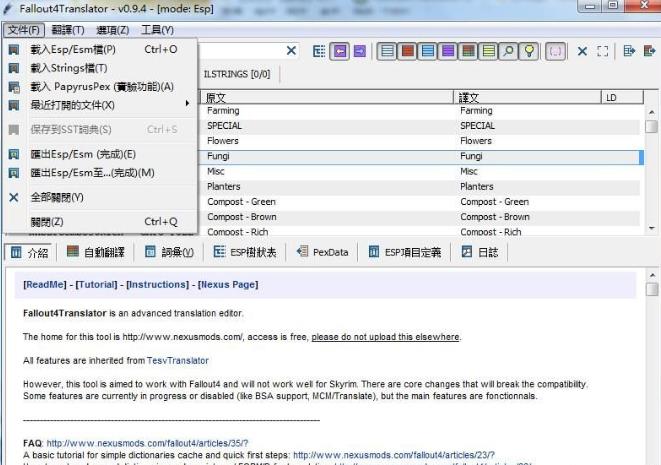Clear the search field with X icon

[x=291, y=51]
